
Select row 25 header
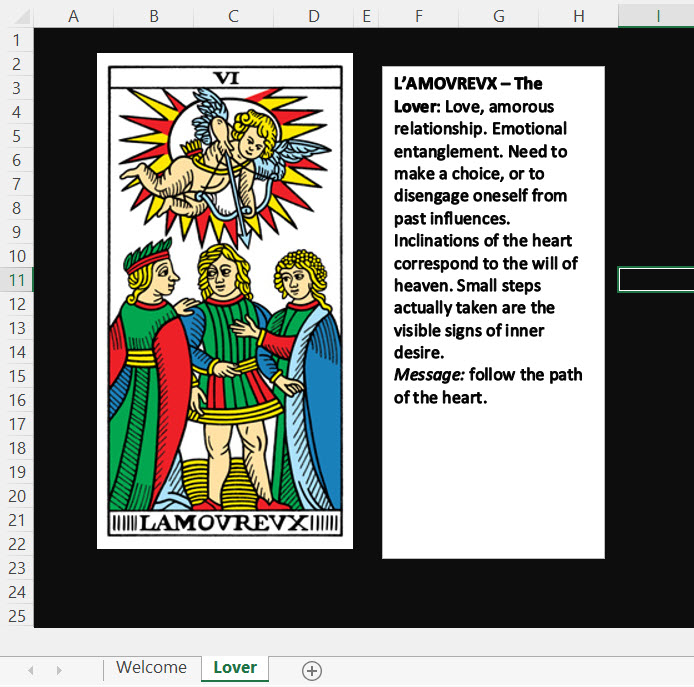point(17,616)
